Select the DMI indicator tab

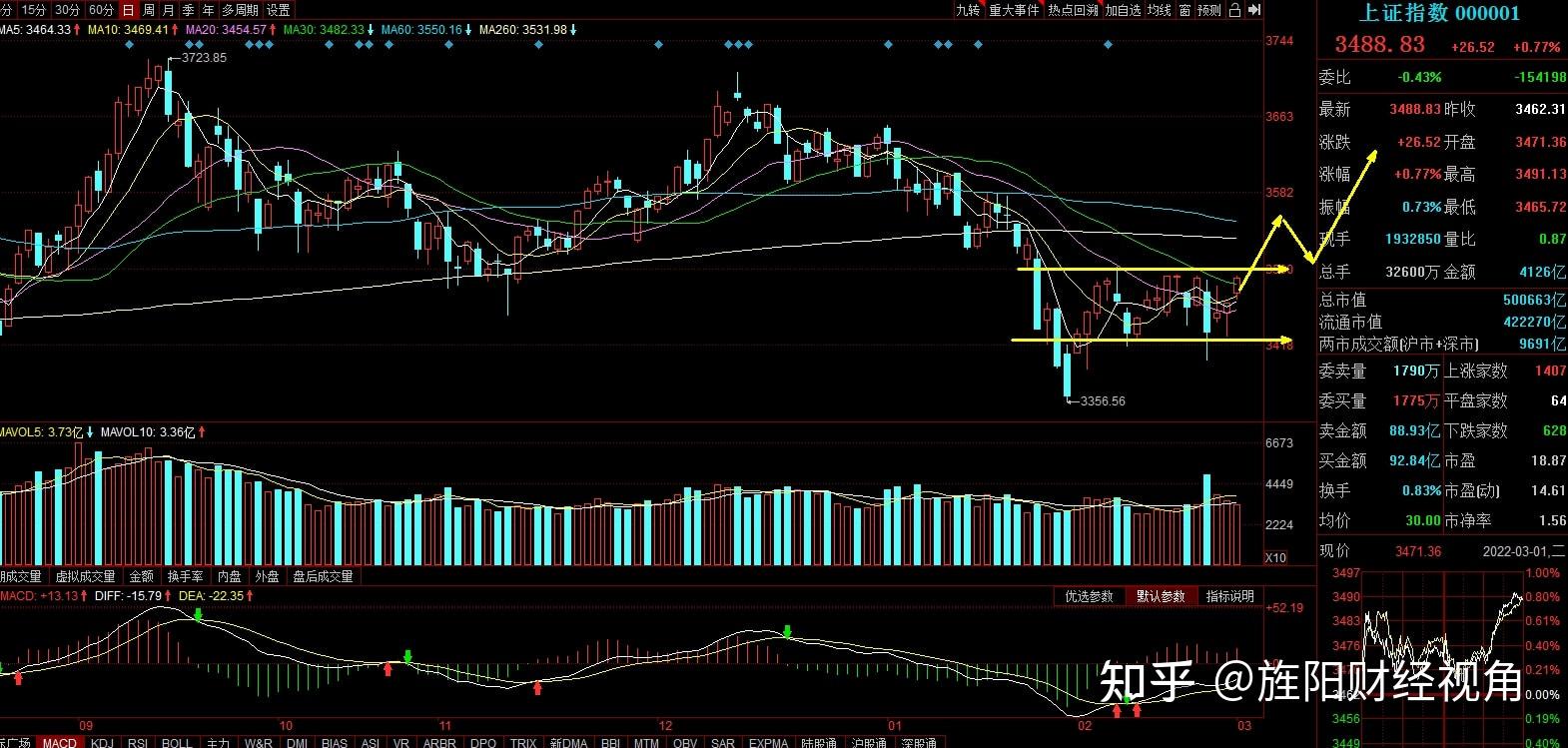click(297, 742)
